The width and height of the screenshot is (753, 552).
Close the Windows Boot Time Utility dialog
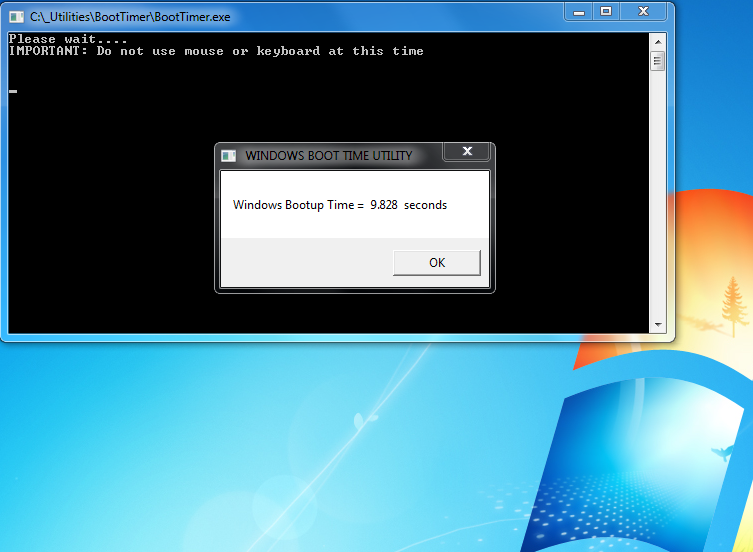467,151
